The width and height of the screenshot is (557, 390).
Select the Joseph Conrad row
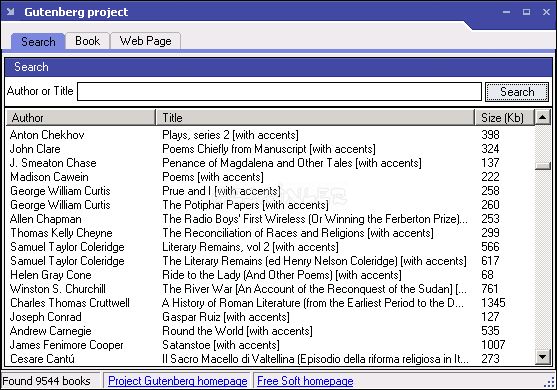(270, 317)
